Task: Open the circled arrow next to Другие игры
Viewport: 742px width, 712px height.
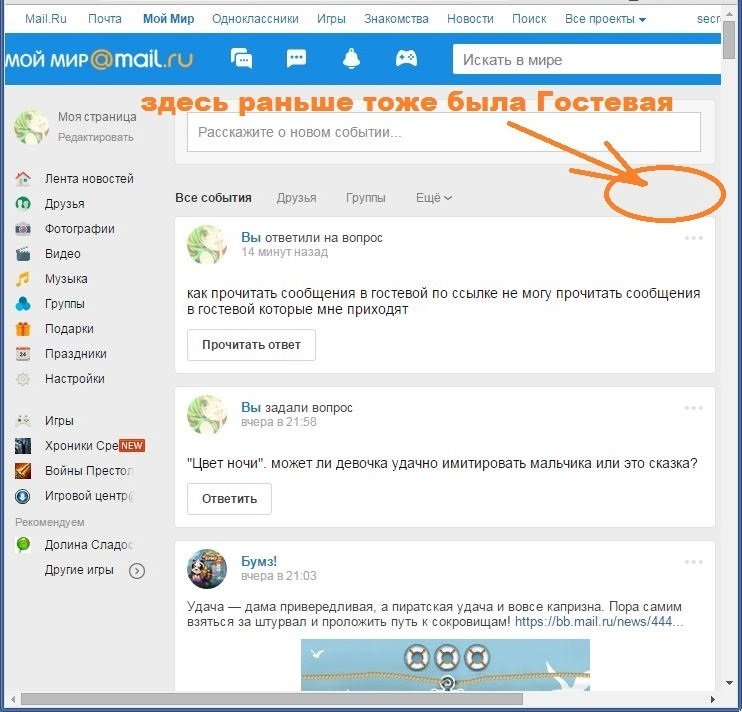Action: tap(137, 571)
